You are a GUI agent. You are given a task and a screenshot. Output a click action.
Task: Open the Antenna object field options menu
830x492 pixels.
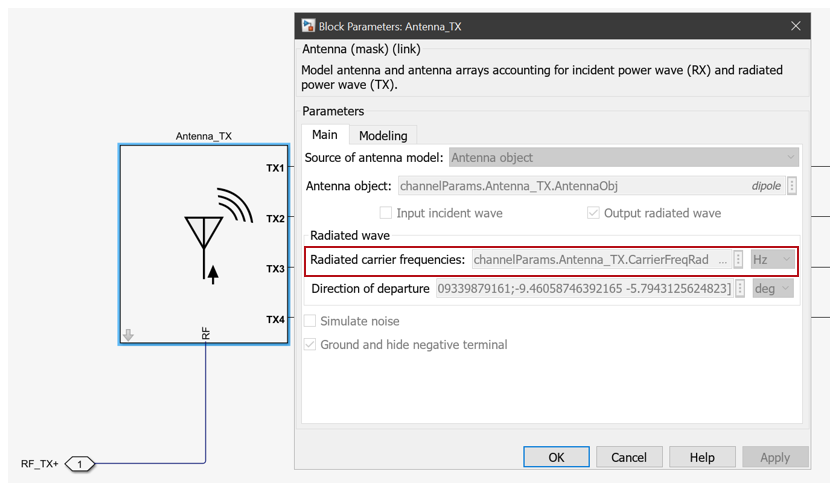pyautogui.click(x=792, y=185)
